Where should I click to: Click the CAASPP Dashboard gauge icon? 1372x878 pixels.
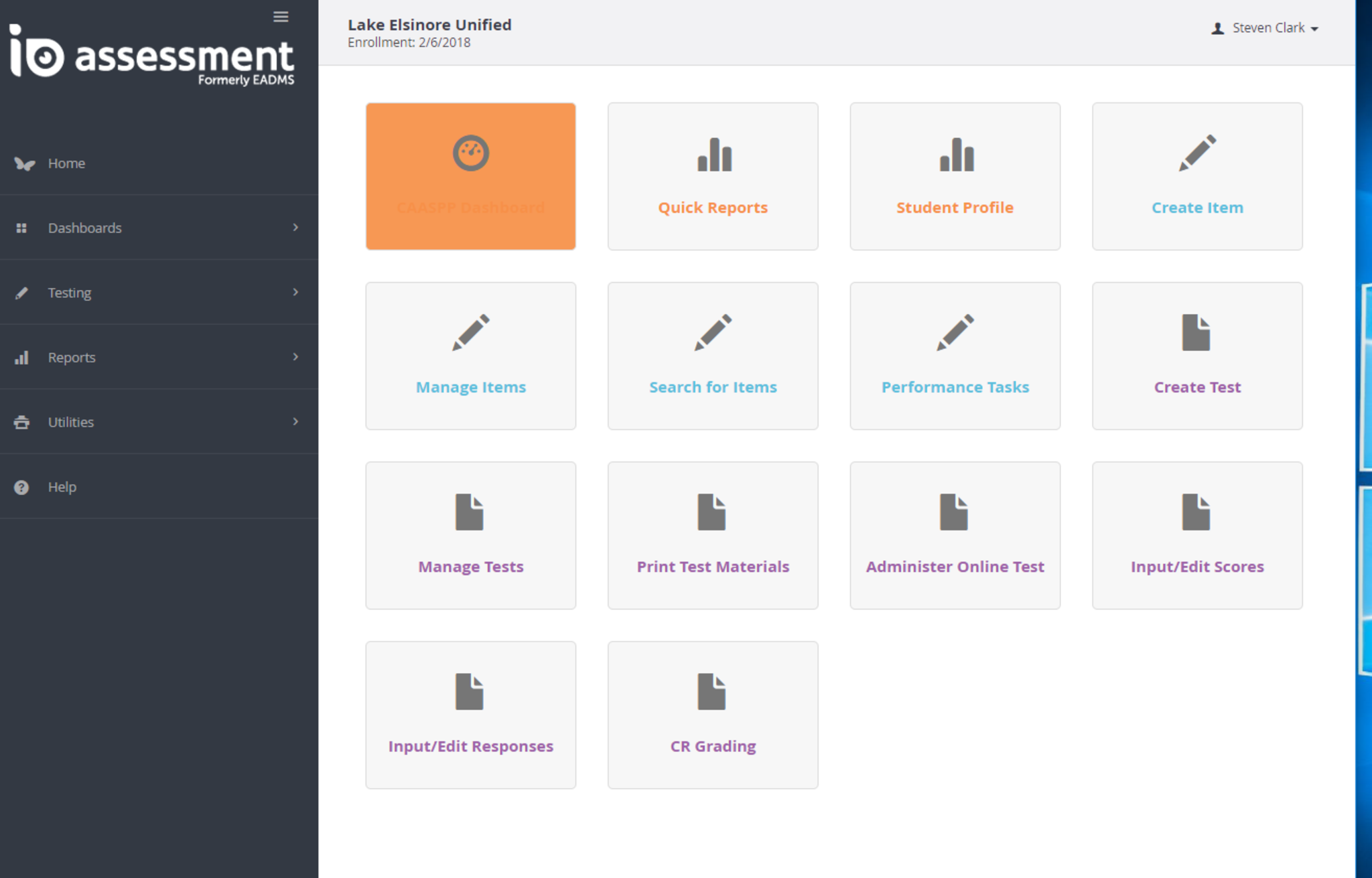(x=470, y=153)
